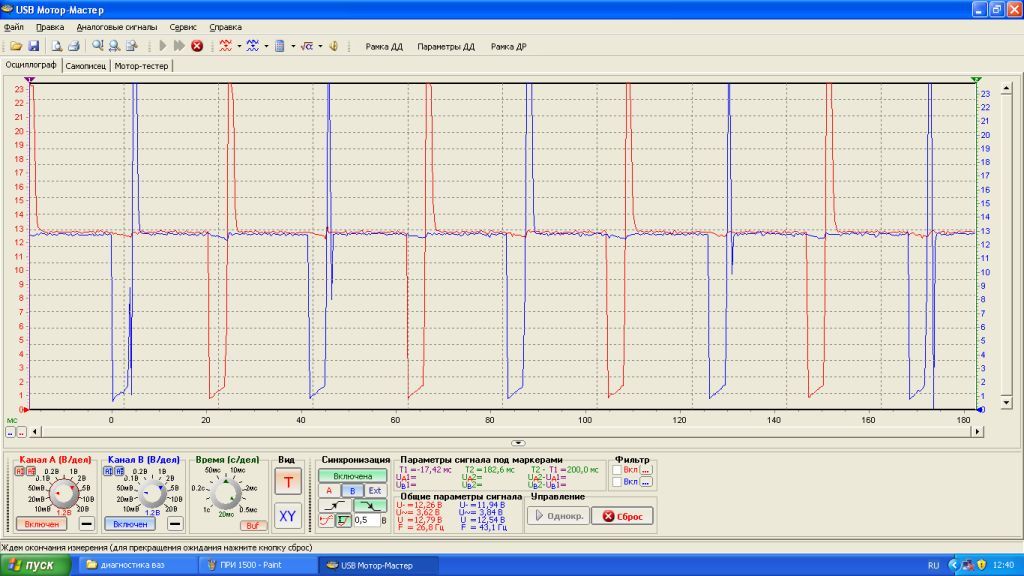Image resolution: width=1024 pixels, height=576 pixels.
Task: Print the oscillogram using the printer icon
Action: [x=74, y=46]
